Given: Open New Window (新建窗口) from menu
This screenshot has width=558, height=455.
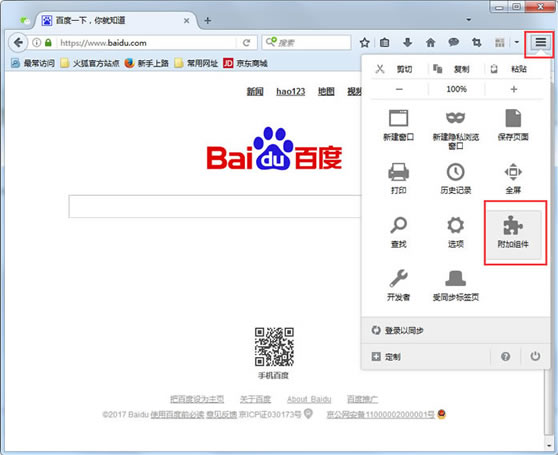Looking at the screenshot, I should pos(399,125).
